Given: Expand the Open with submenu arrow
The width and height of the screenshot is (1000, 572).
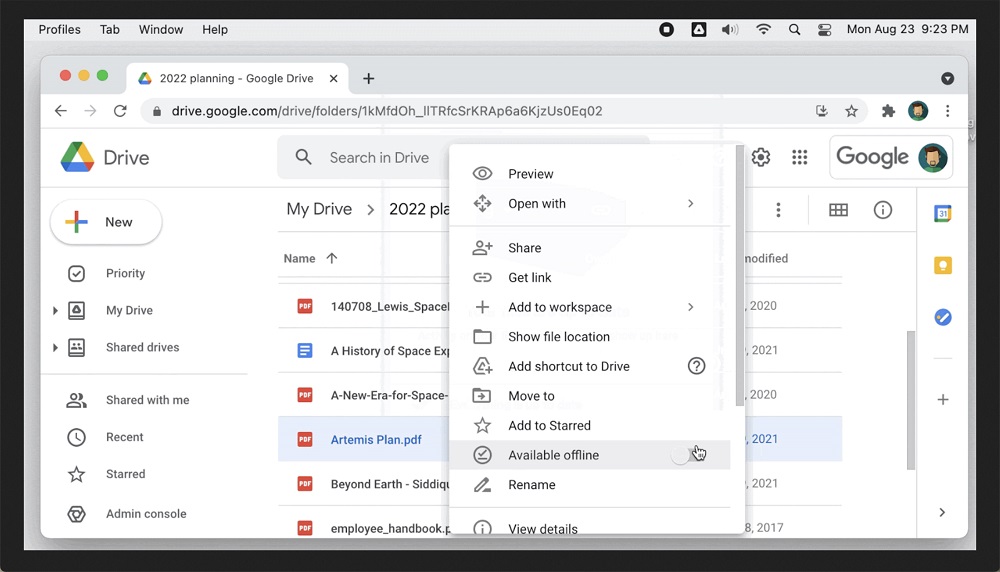Looking at the screenshot, I should coord(691,203).
